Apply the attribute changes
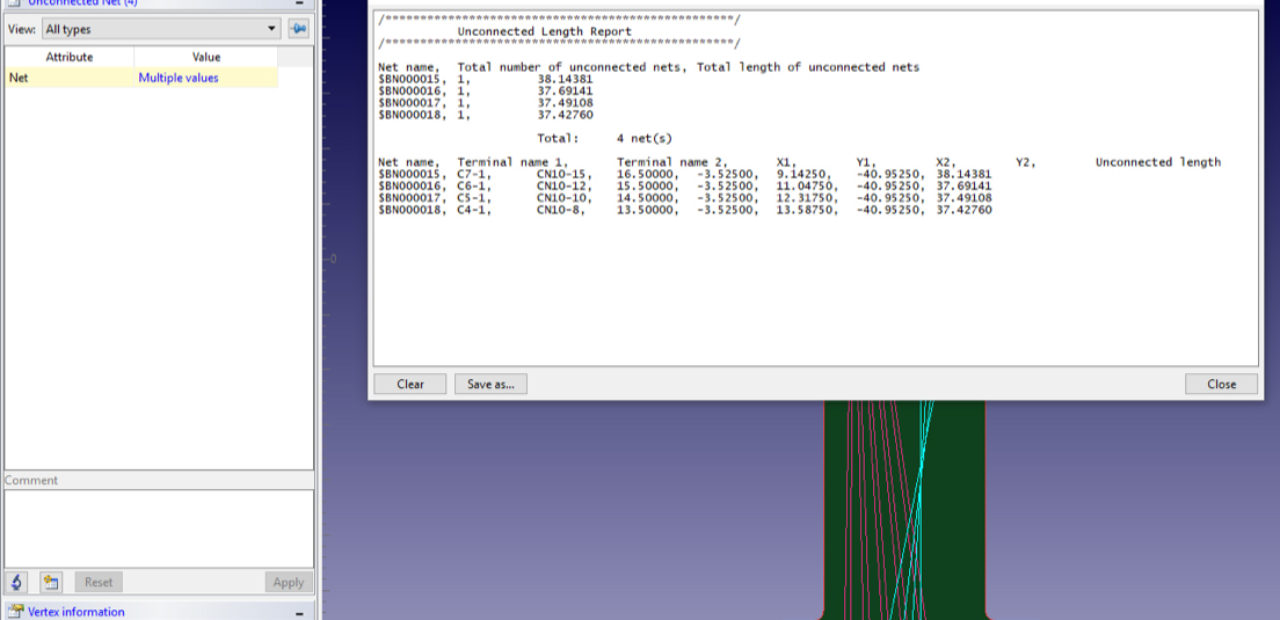This screenshot has height=620, width=1280. click(x=288, y=581)
